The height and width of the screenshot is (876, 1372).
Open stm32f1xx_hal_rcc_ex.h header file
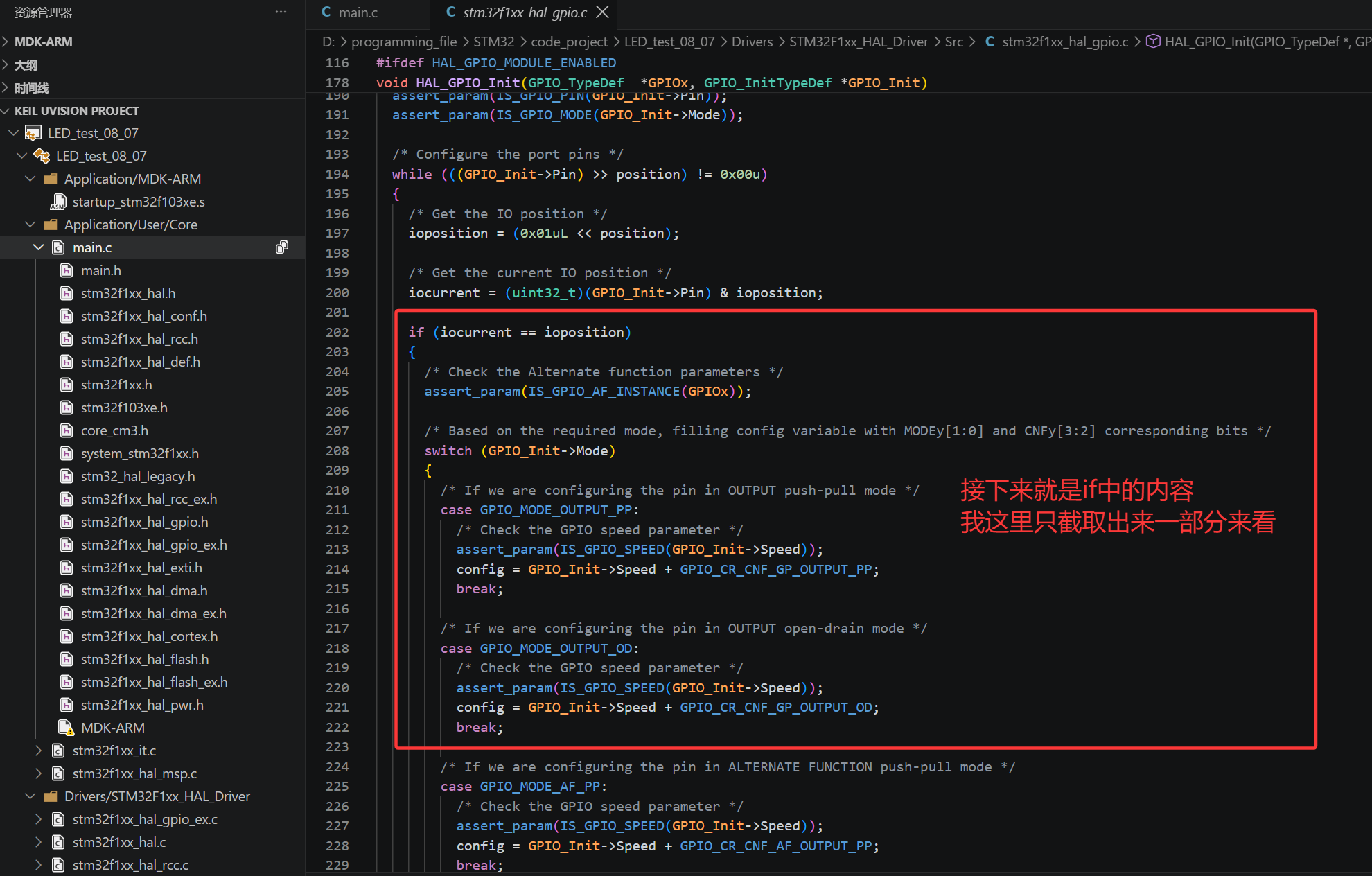pos(149,498)
